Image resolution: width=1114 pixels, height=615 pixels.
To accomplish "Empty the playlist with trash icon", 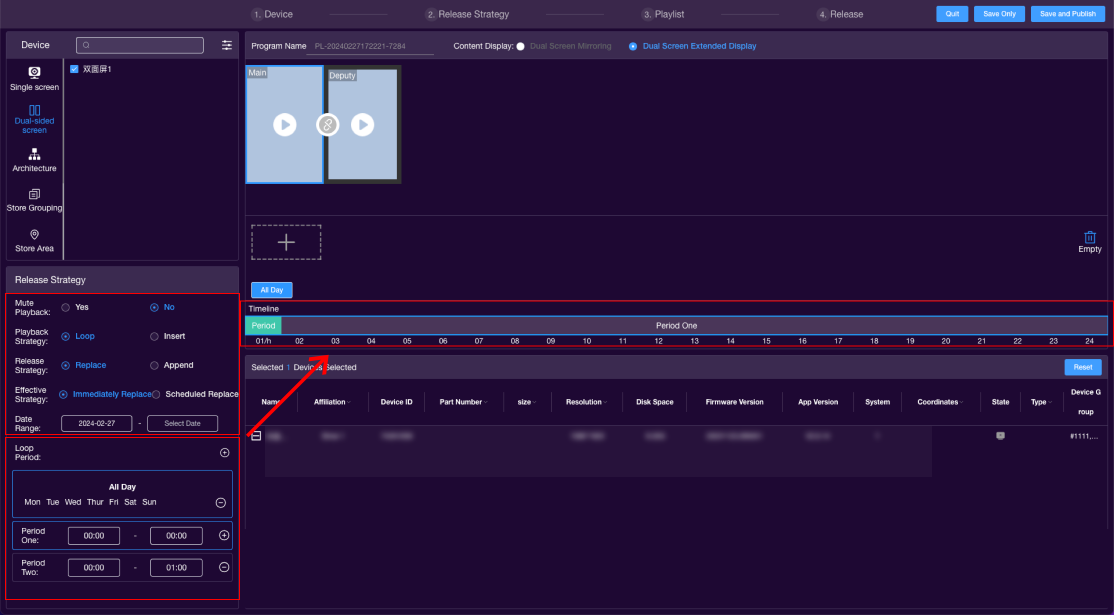I will pyautogui.click(x=1090, y=241).
